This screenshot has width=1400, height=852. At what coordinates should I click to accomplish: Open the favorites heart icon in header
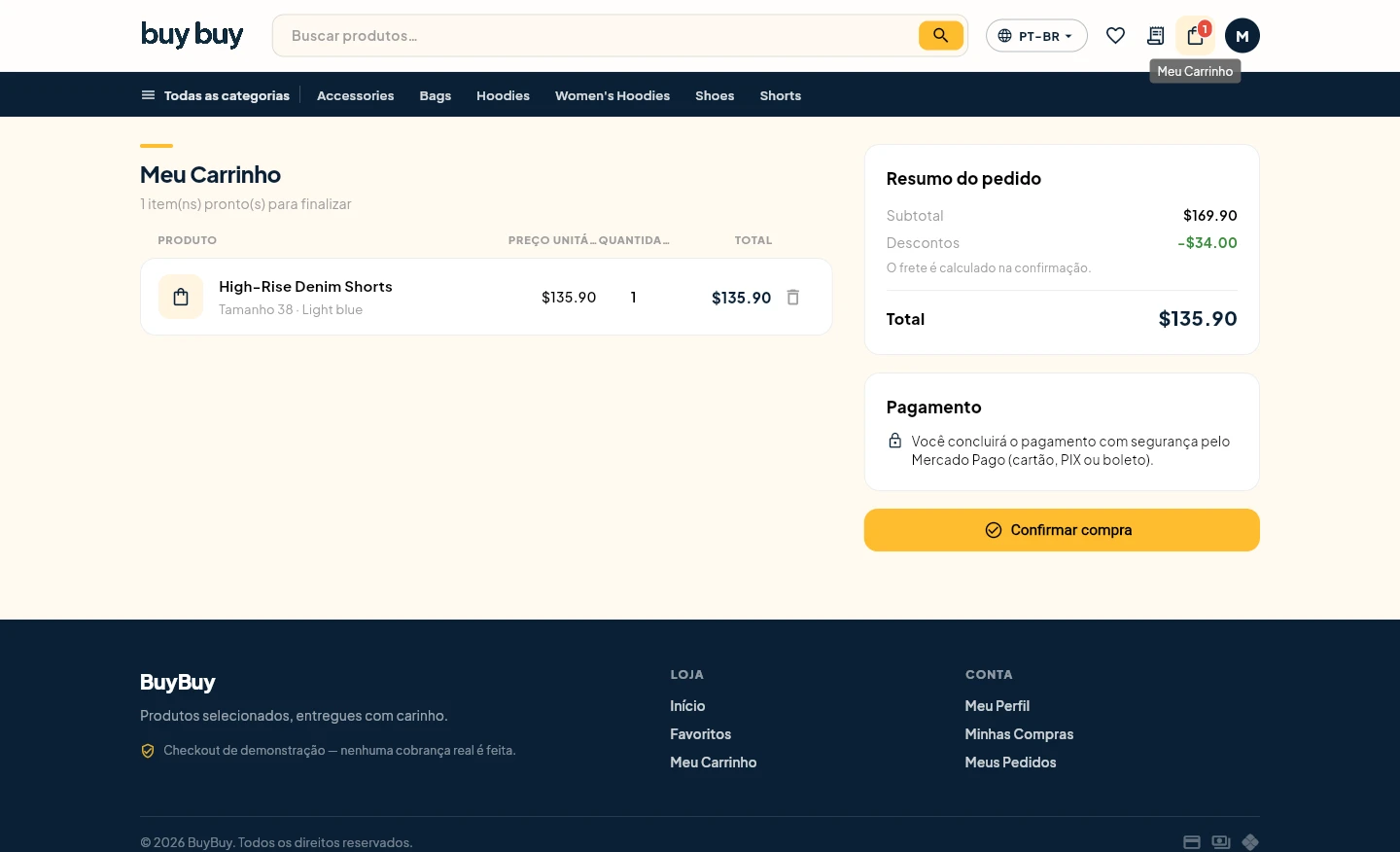tap(1115, 36)
